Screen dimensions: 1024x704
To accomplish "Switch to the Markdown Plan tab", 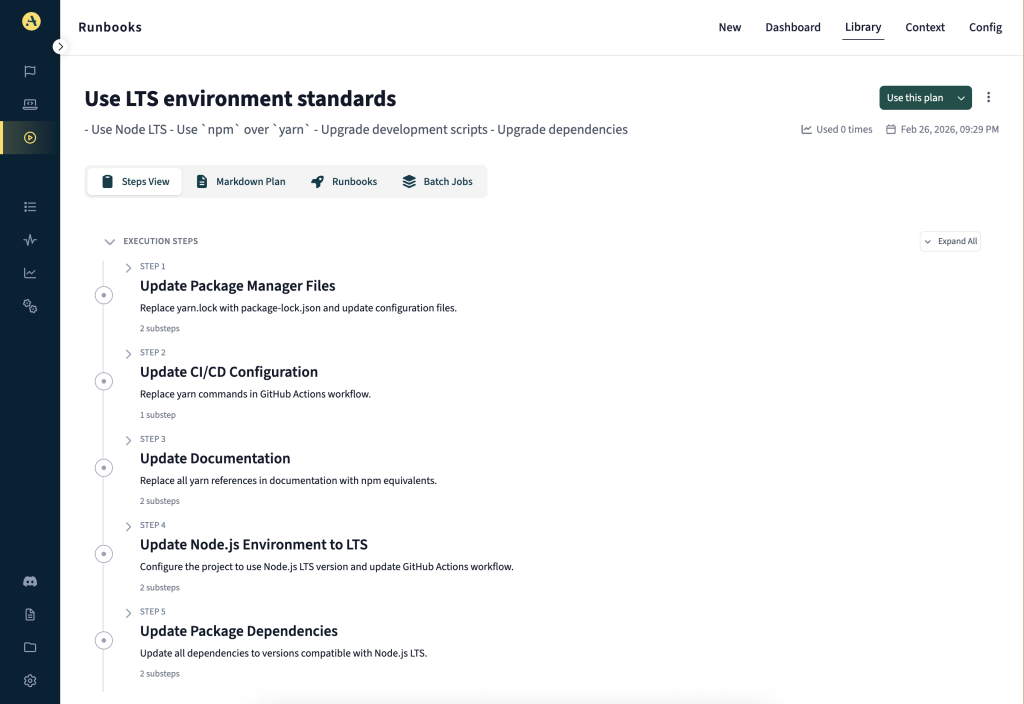I will [240, 181].
